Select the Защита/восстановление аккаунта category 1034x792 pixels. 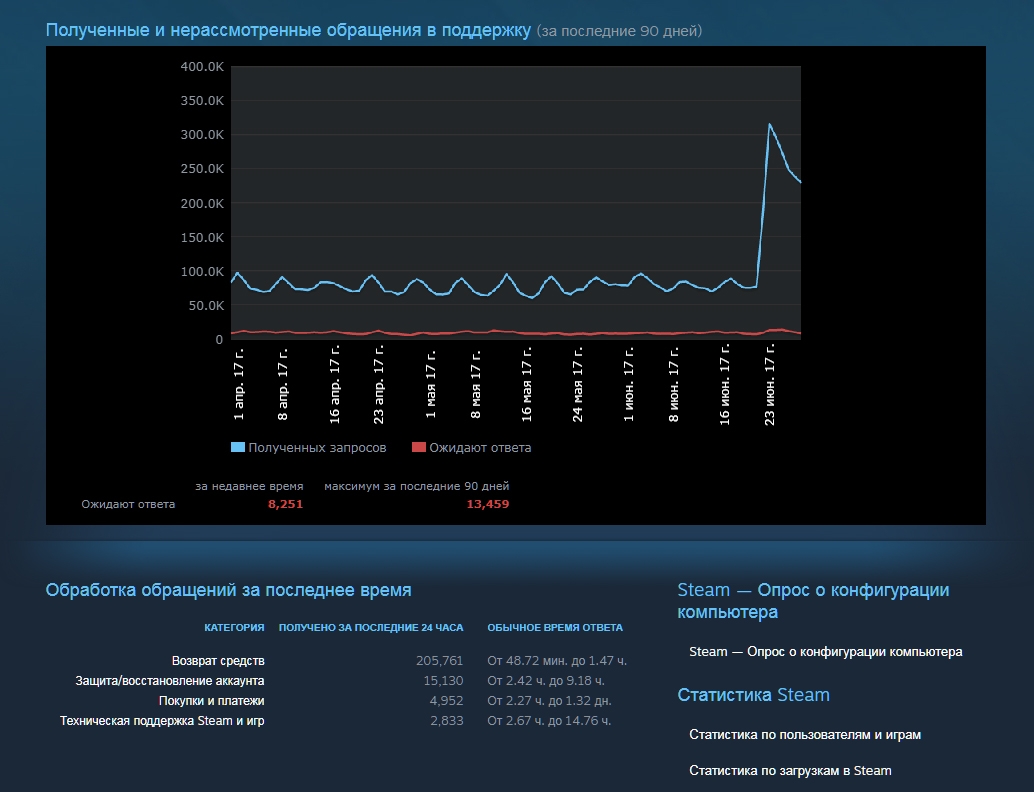(170, 681)
